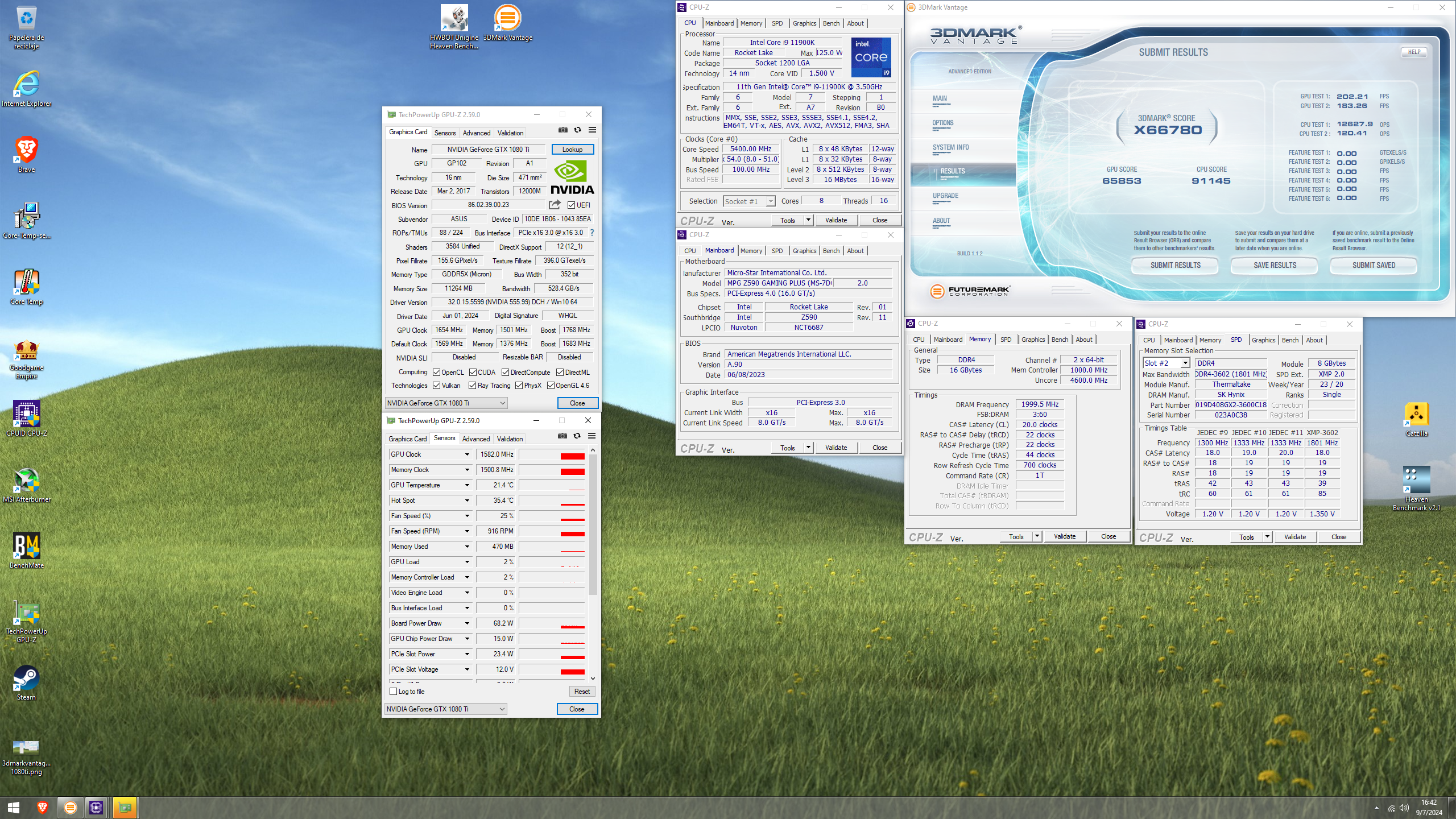Toggle CUDA checkbox in GPU-Z
Viewport: 1456px width, 819px height.
473,373
